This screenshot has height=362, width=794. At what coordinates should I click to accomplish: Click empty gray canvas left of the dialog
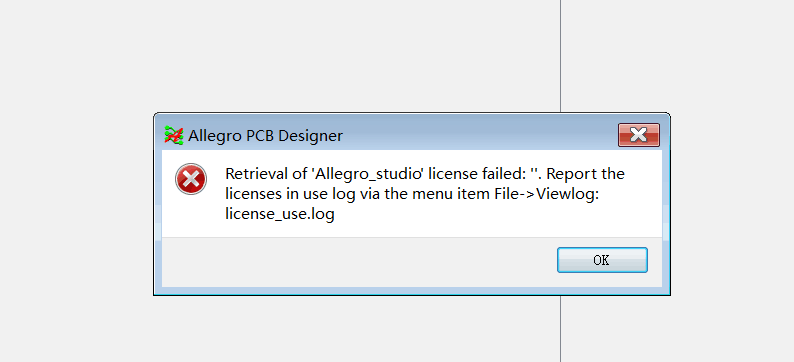click(76, 203)
